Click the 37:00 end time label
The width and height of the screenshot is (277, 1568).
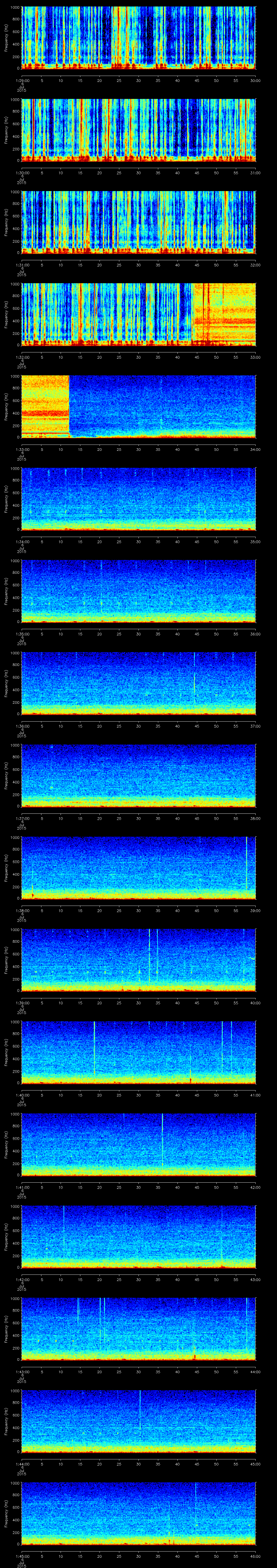coord(256,726)
